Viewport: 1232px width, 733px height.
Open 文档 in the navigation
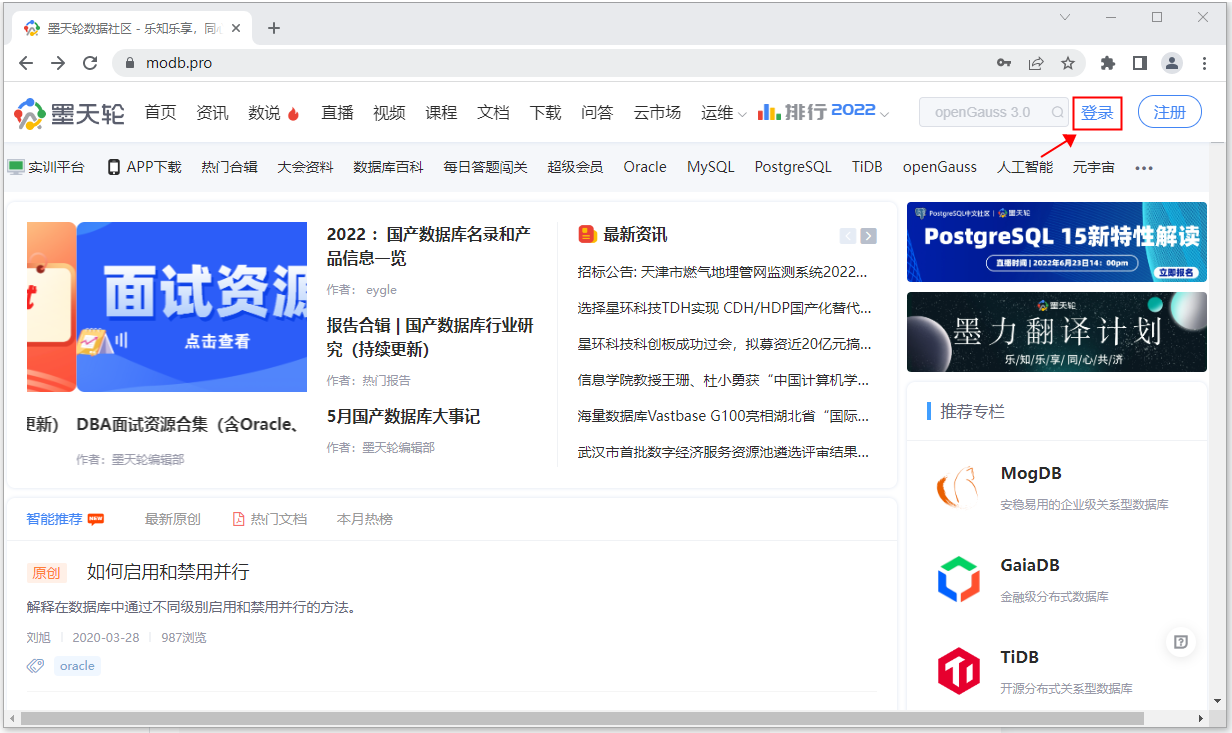pyautogui.click(x=493, y=113)
